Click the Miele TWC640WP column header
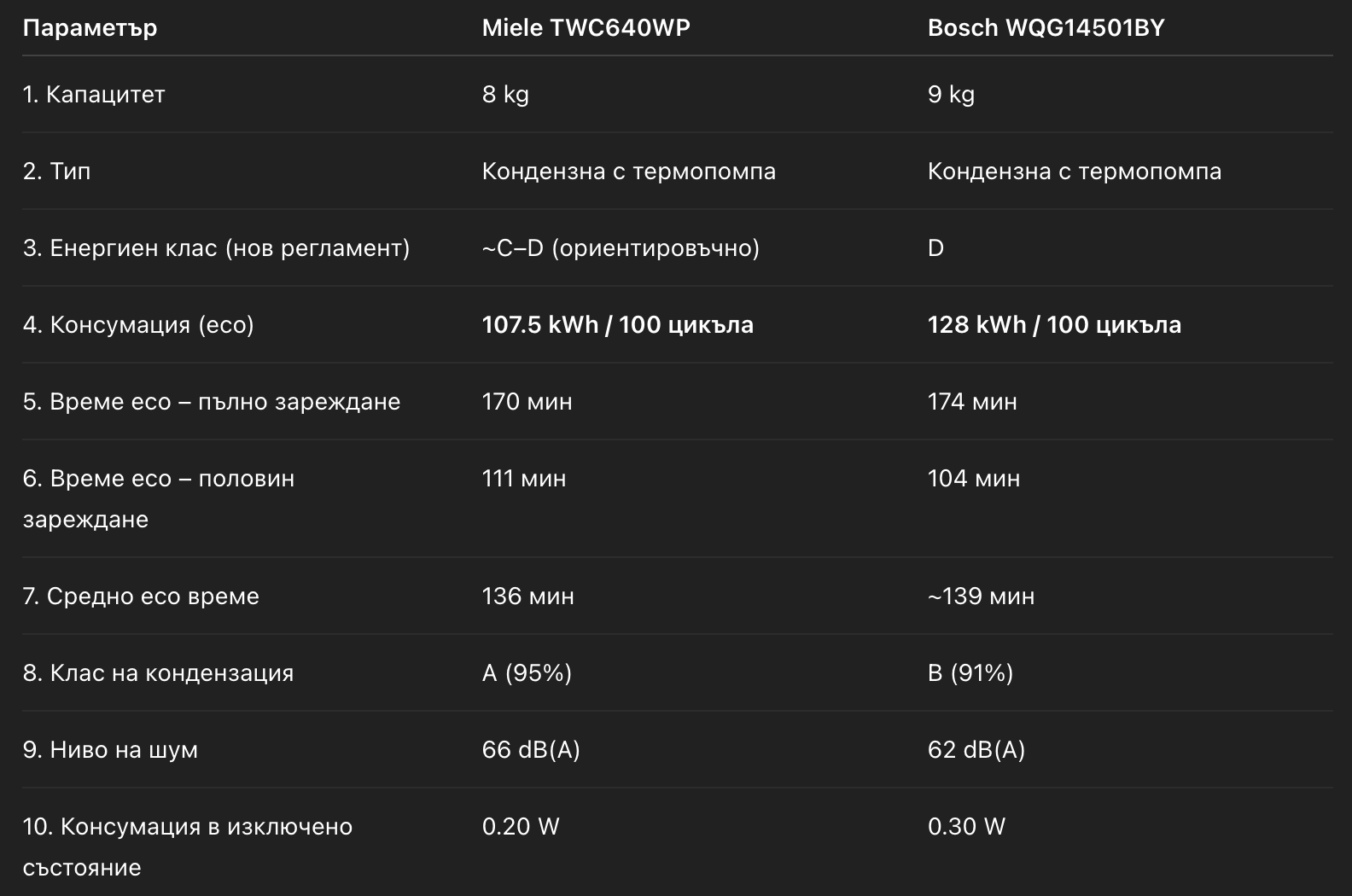Screen dimensions: 1352x896 tap(586, 28)
